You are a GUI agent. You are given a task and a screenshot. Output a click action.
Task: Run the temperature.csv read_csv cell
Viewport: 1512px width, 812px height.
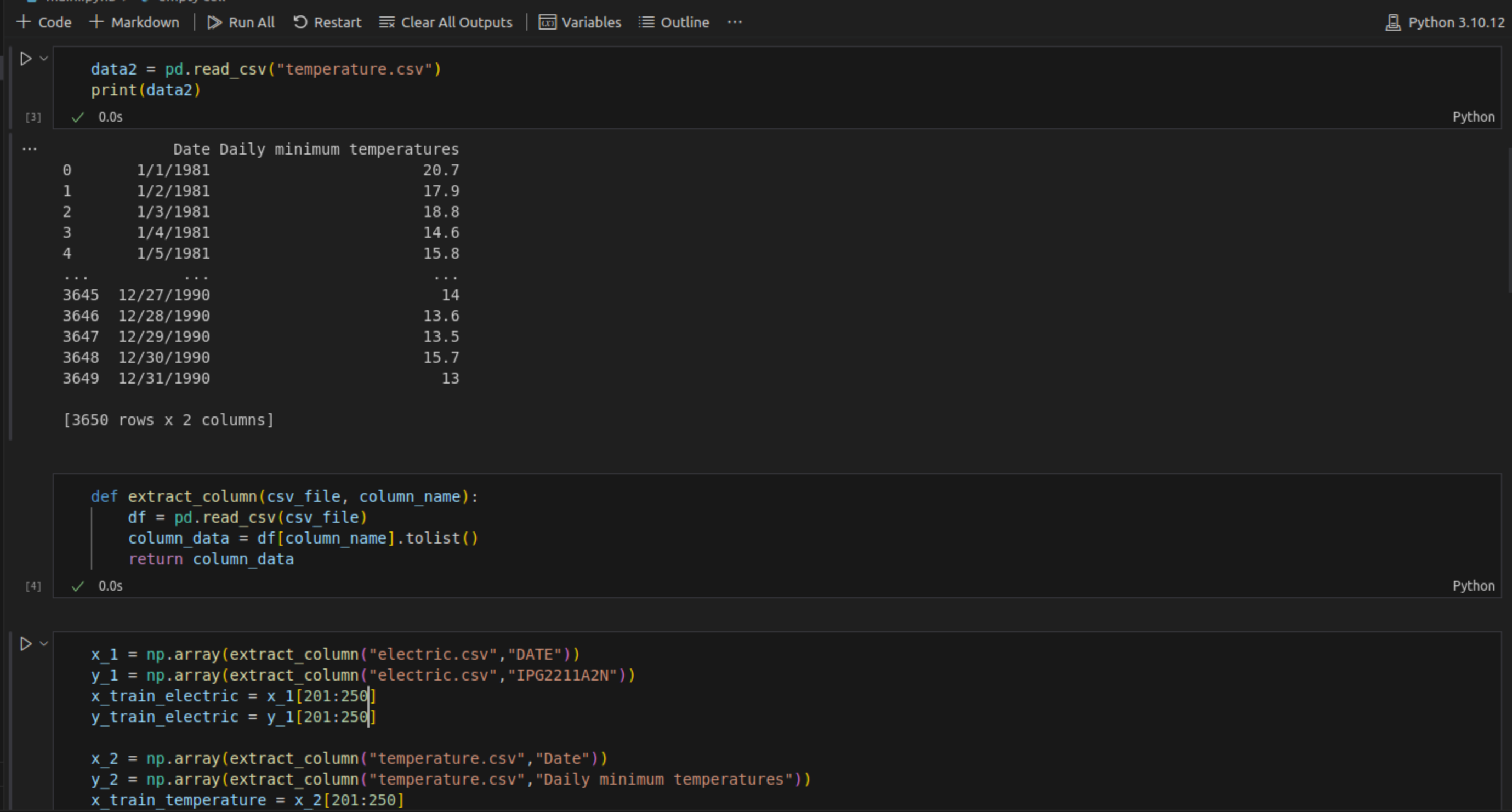point(25,59)
